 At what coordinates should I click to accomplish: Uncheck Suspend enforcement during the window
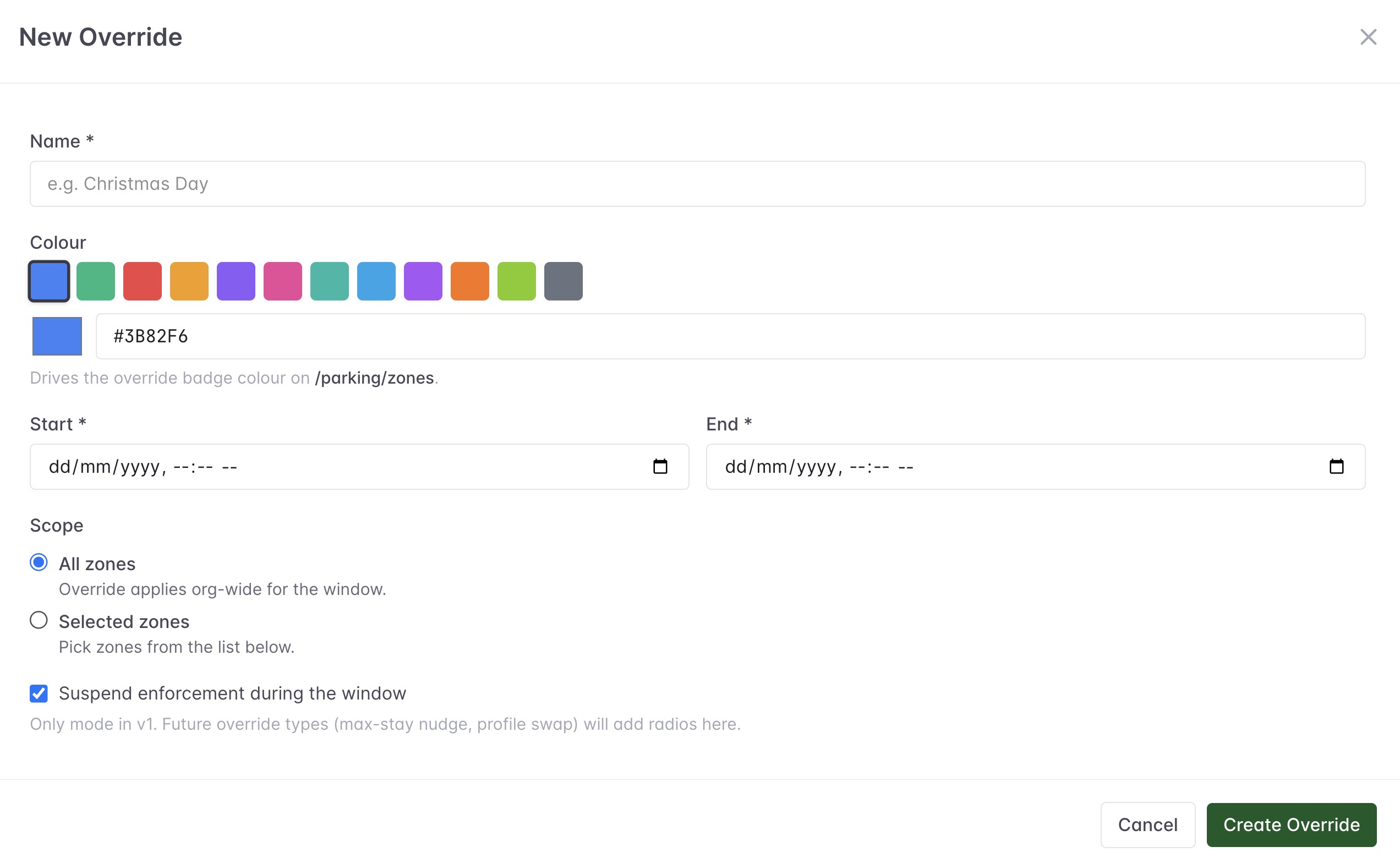pyautogui.click(x=39, y=693)
